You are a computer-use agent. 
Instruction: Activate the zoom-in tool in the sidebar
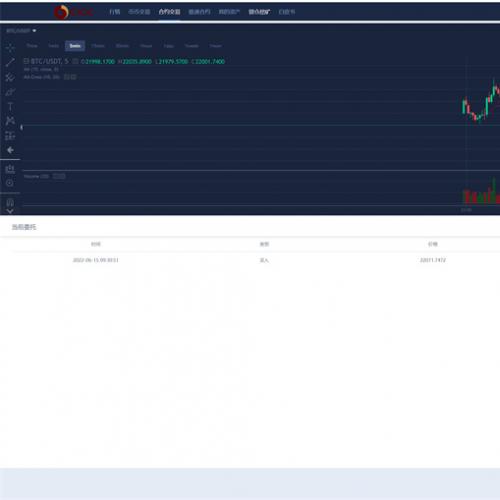tap(10, 183)
